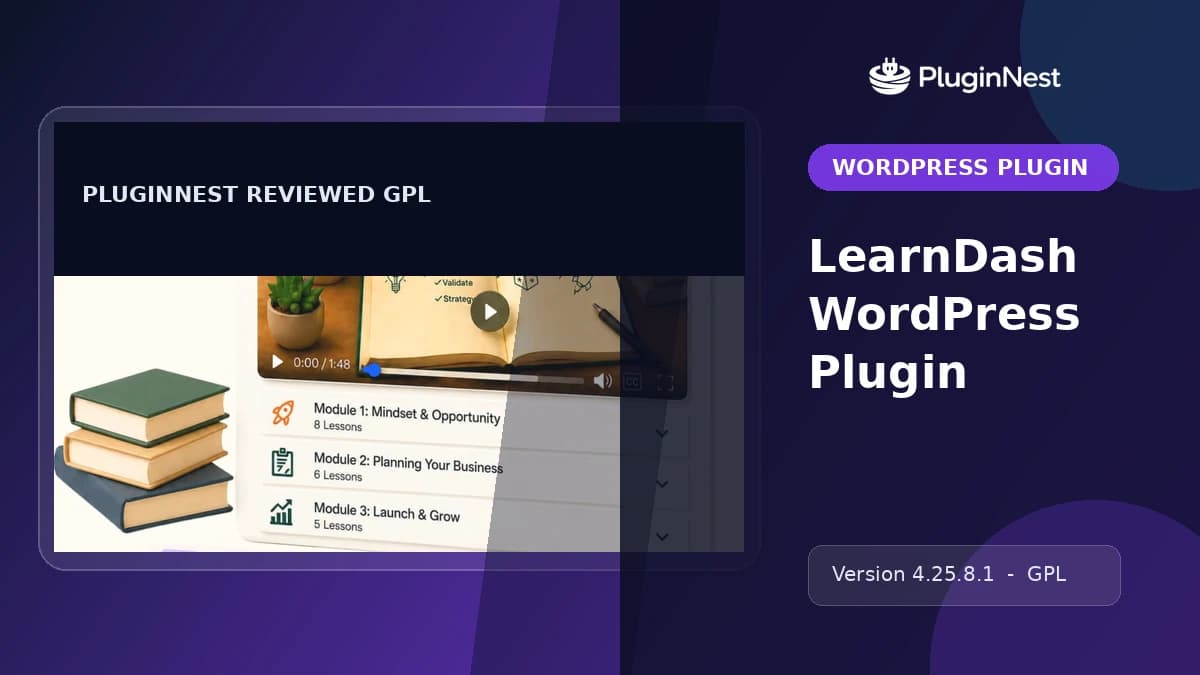
Task: Click the stacked books illustration
Action: click(x=146, y=450)
